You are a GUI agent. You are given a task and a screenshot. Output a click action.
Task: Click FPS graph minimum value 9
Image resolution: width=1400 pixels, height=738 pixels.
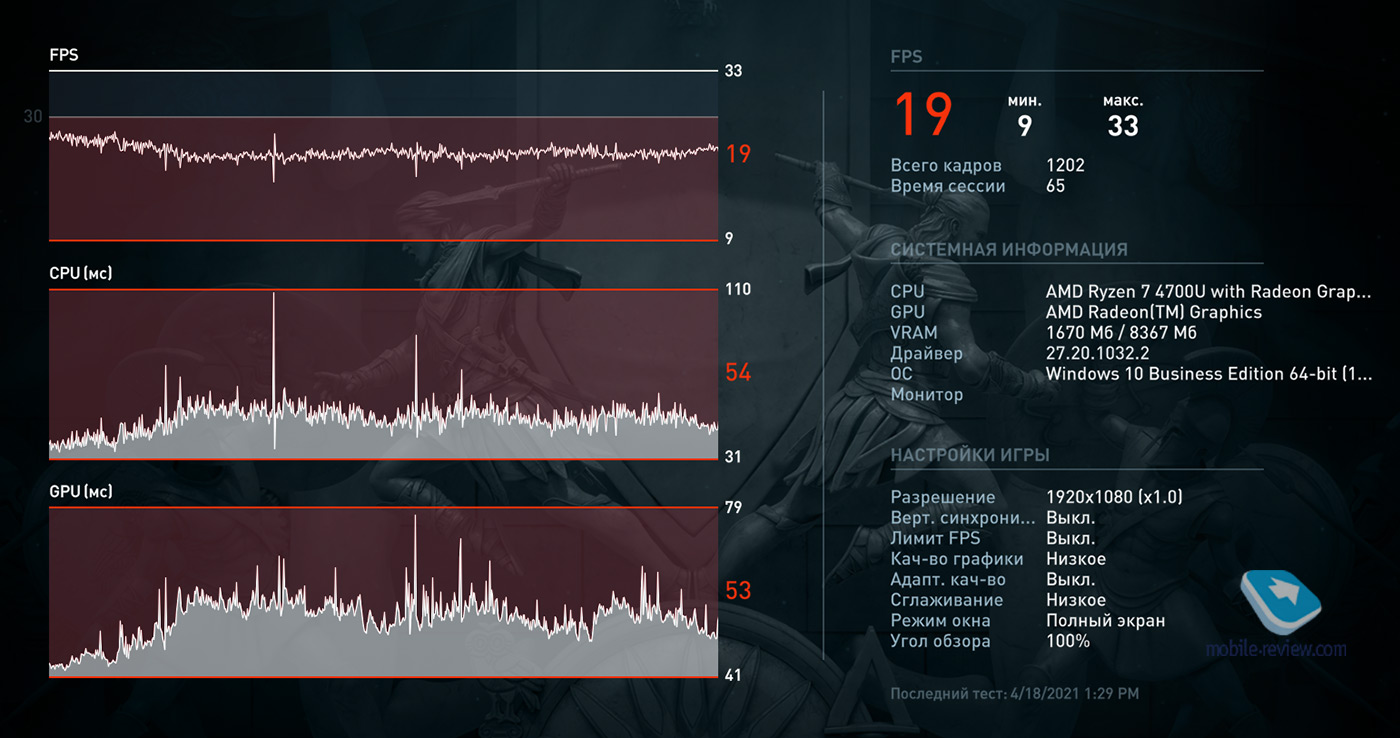click(x=729, y=238)
